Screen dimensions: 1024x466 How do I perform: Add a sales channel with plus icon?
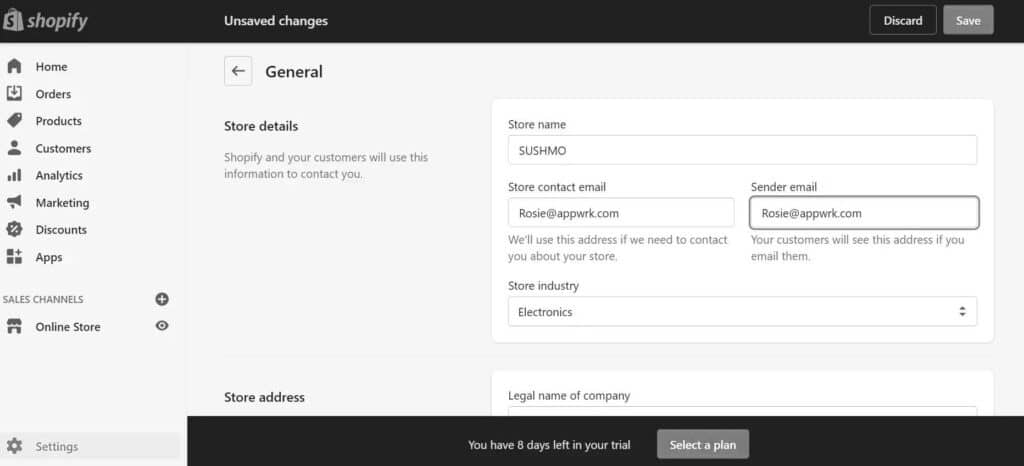(x=162, y=299)
